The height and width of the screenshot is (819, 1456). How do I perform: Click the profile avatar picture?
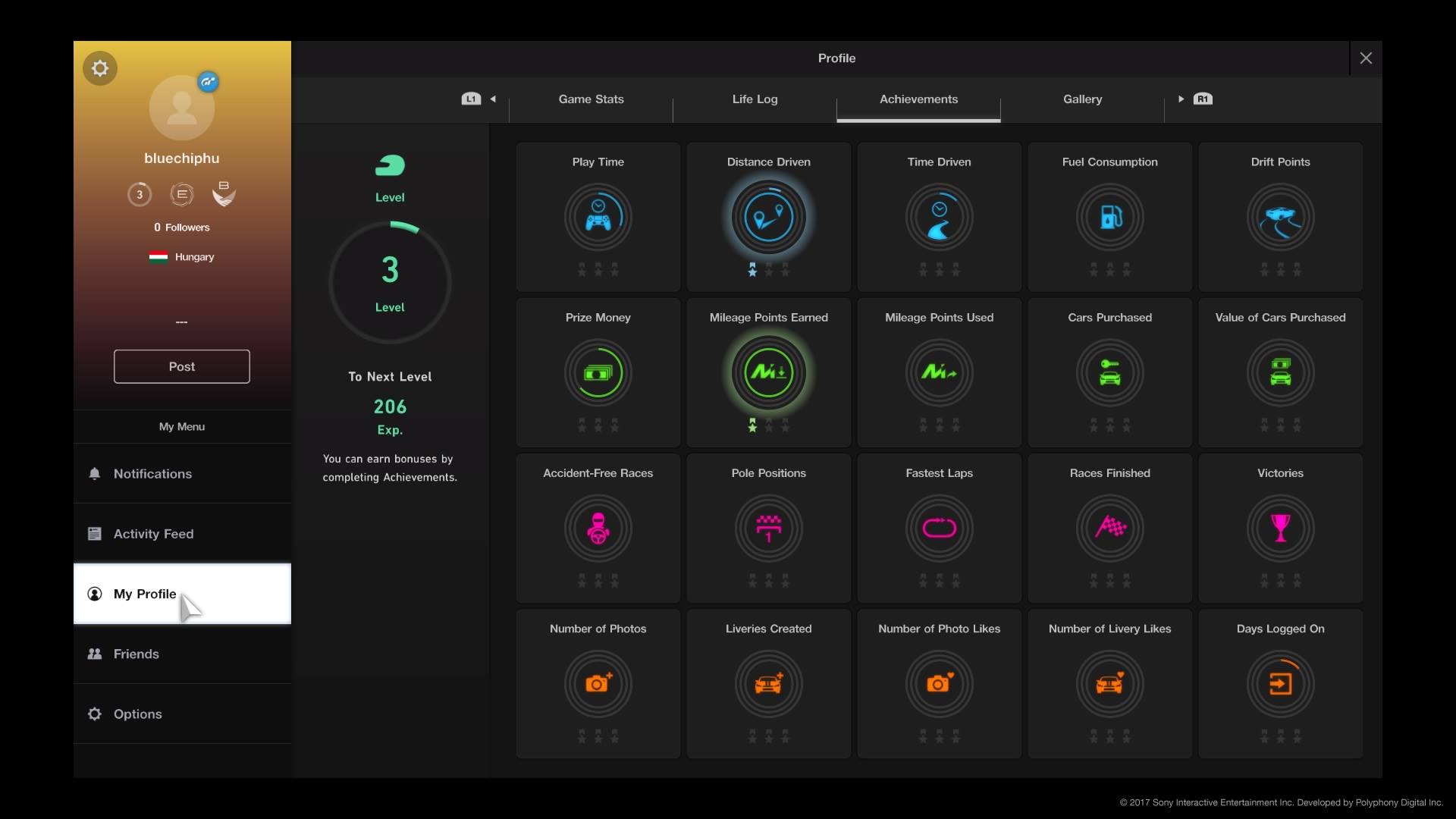pos(182,108)
